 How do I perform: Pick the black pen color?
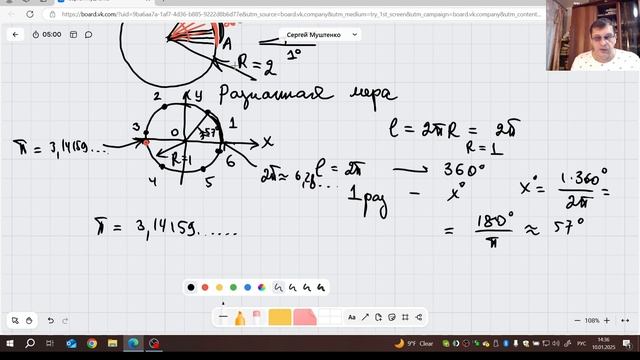coord(191,287)
